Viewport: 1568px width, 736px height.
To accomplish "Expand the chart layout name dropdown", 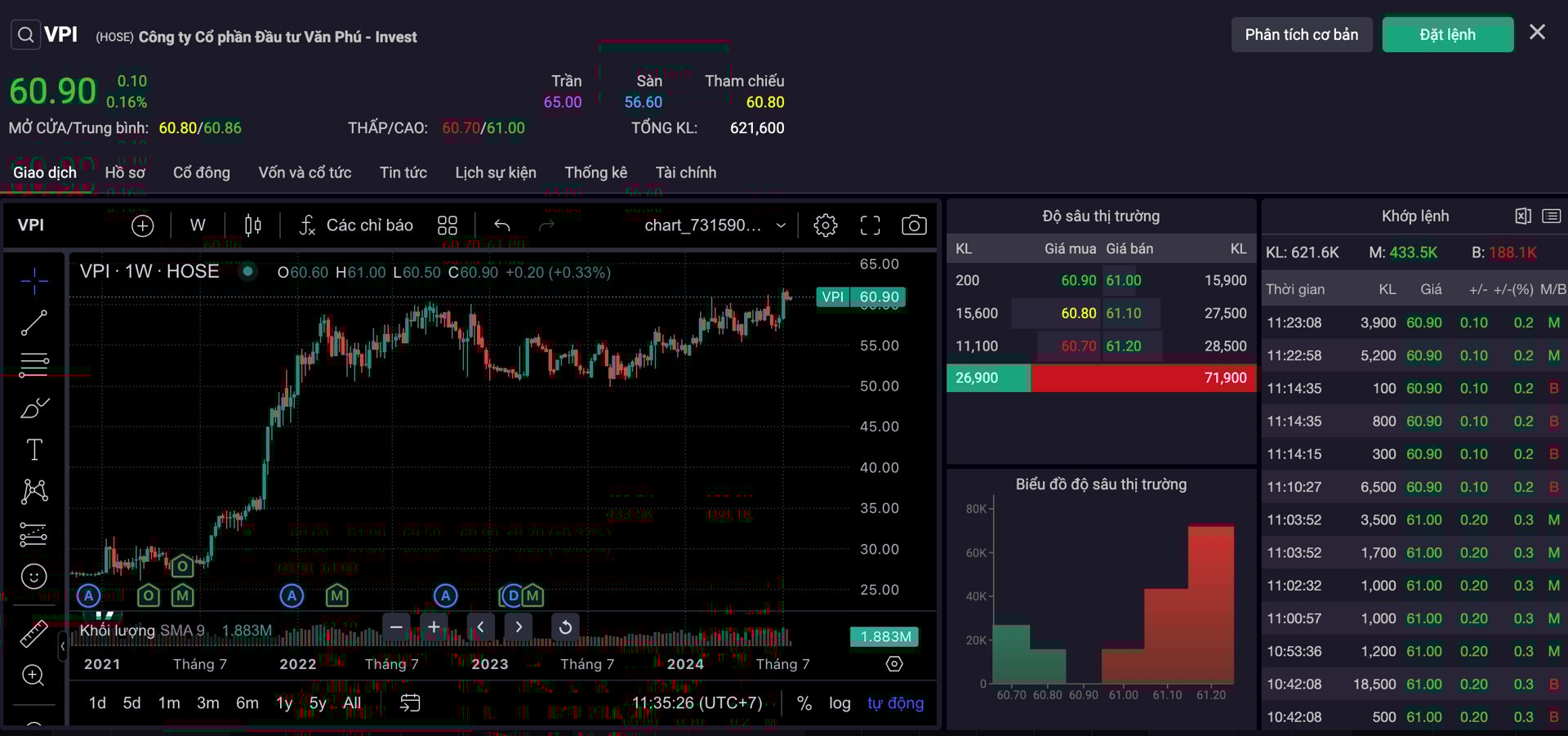I will pyautogui.click(x=781, y=225).
